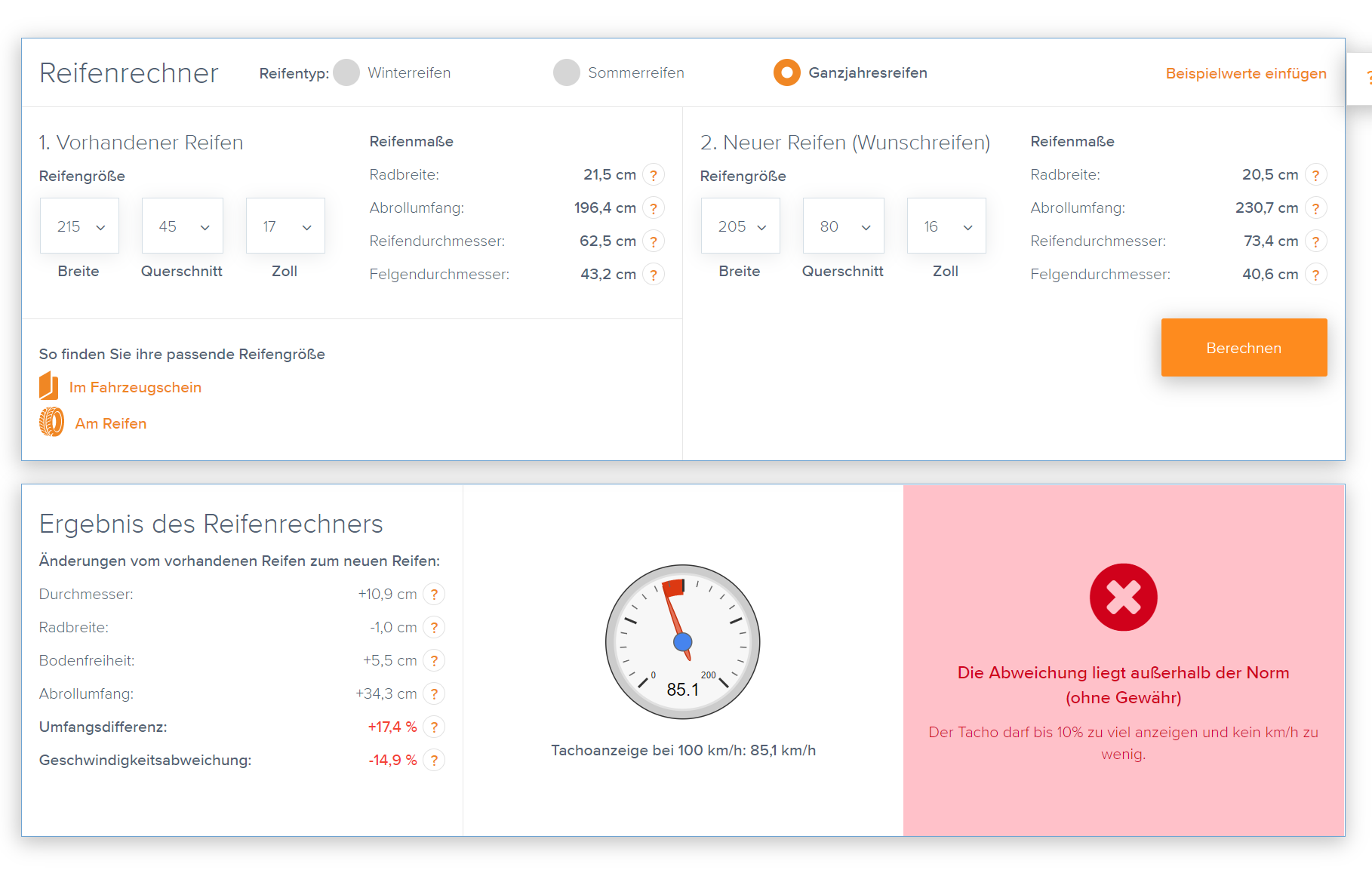This screenshot has width=1372, height=870.
Task: Click help icon for Bodenfreiheit result
Action: tap(434, 661)
